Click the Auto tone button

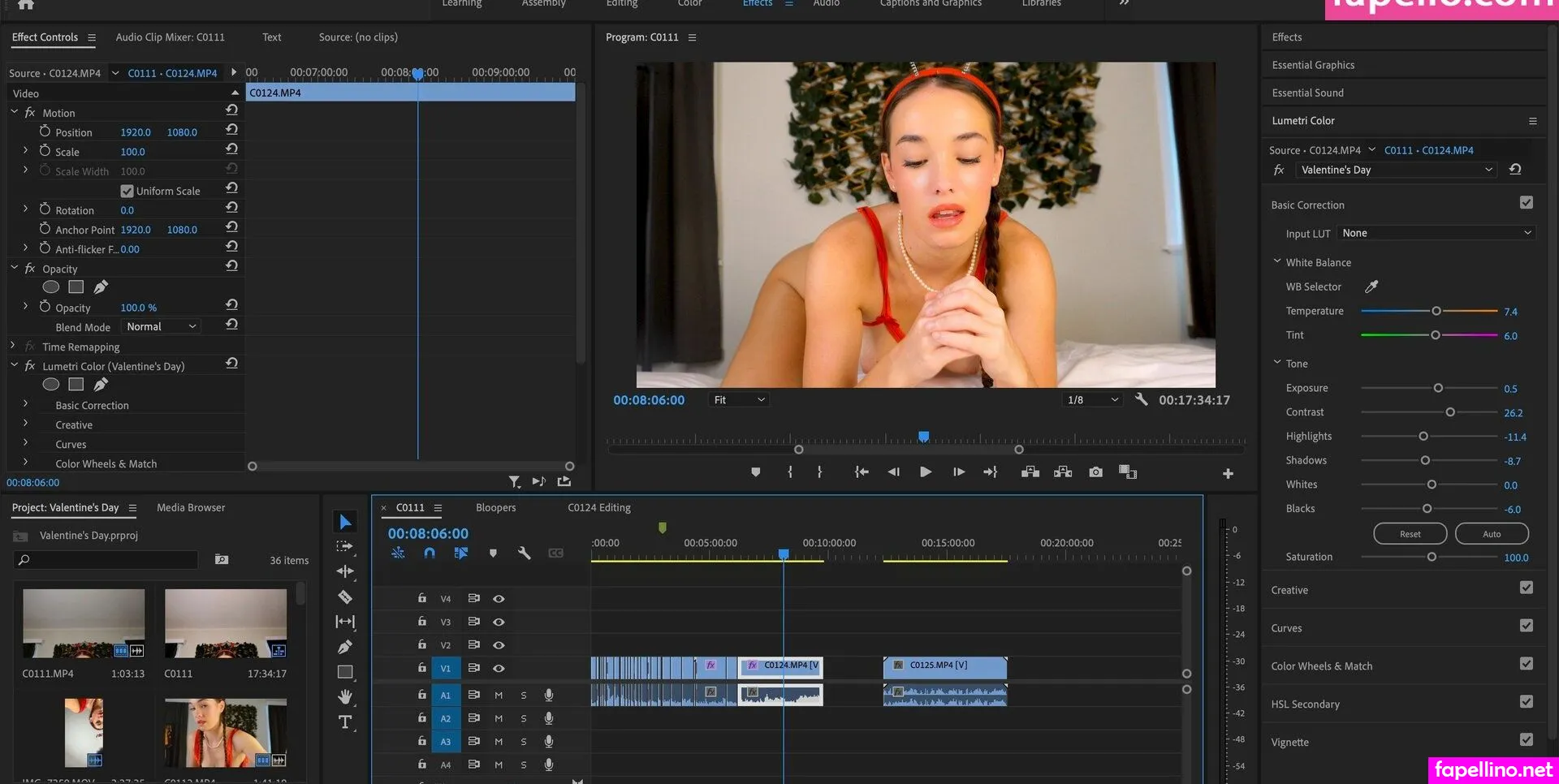tap(1492, 533)
